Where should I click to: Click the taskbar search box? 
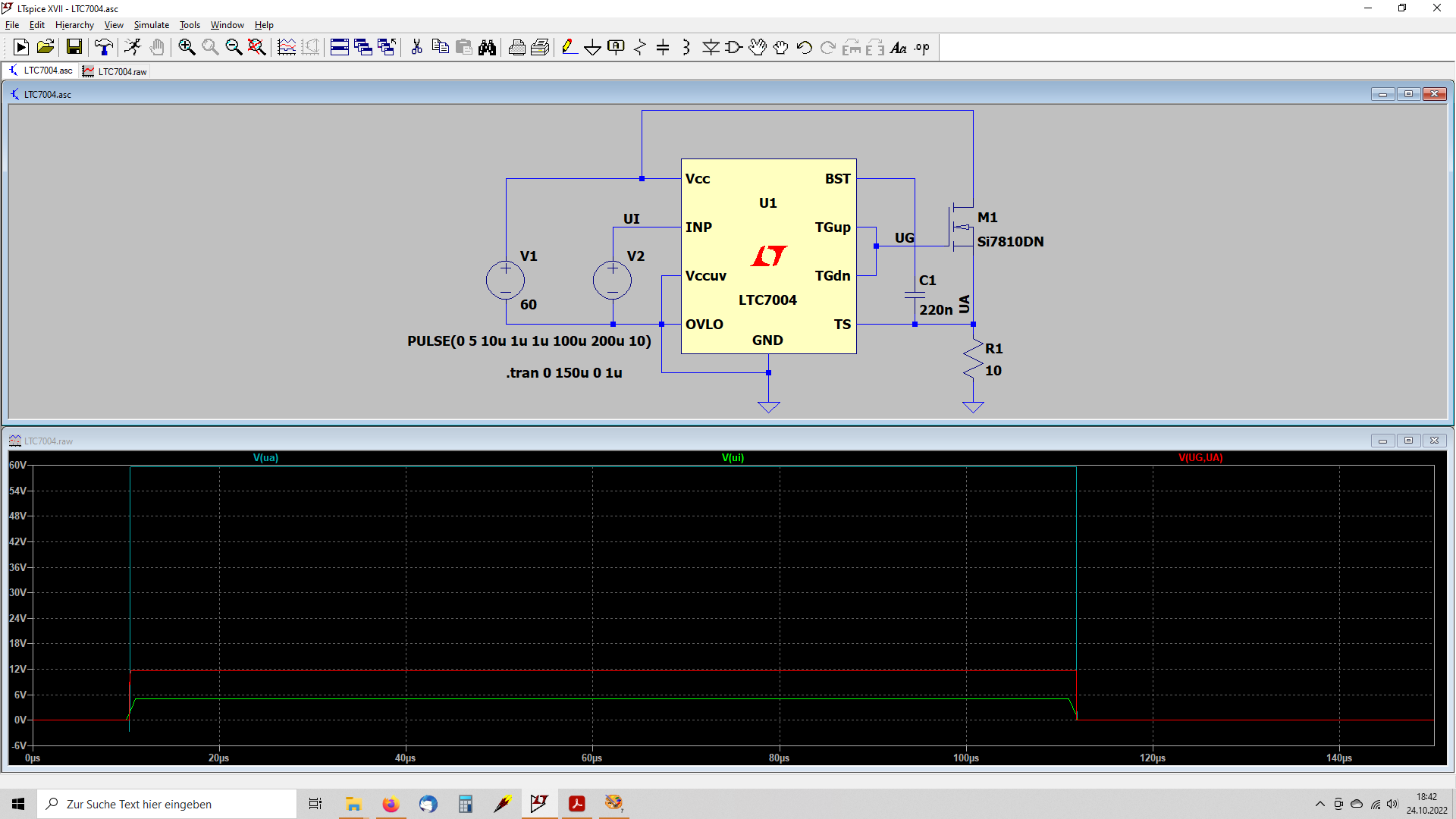[167, 804]
